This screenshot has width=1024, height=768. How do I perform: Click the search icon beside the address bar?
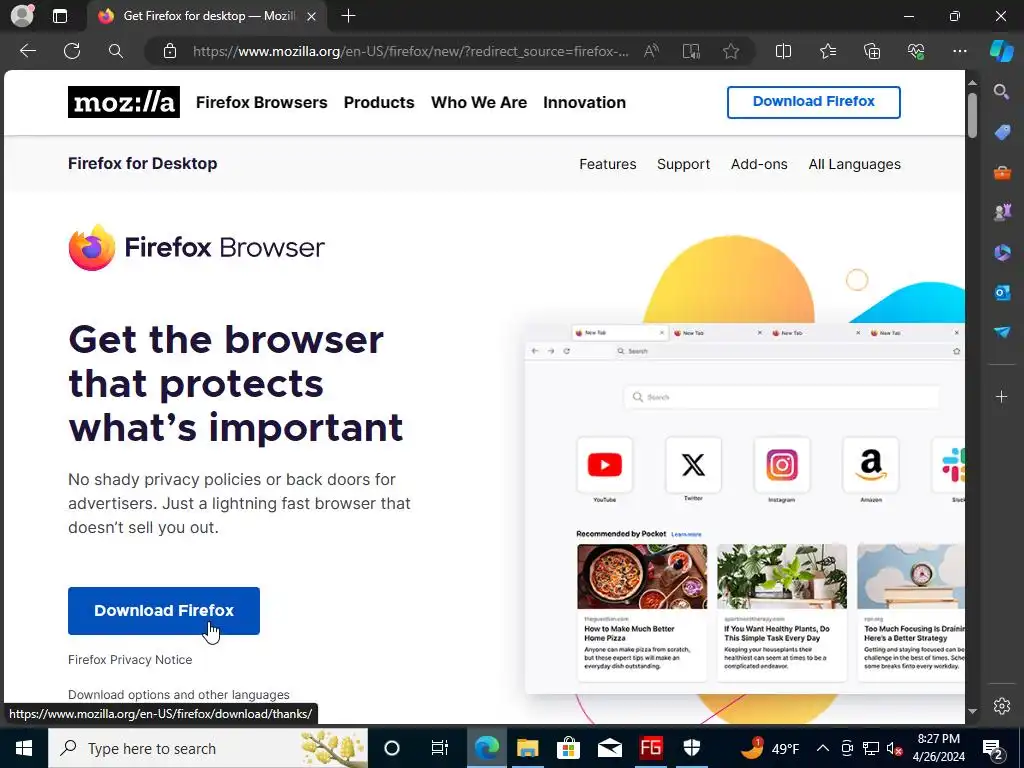pos(116,51)
